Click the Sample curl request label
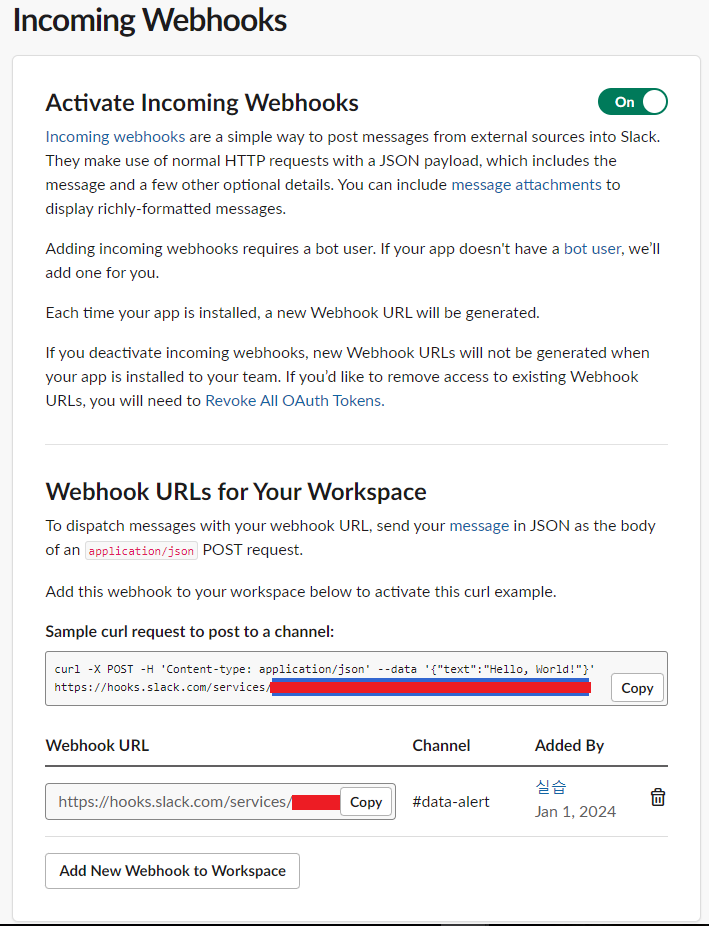The height and width of the screenshot is (926, 709). tap(189, 631)
